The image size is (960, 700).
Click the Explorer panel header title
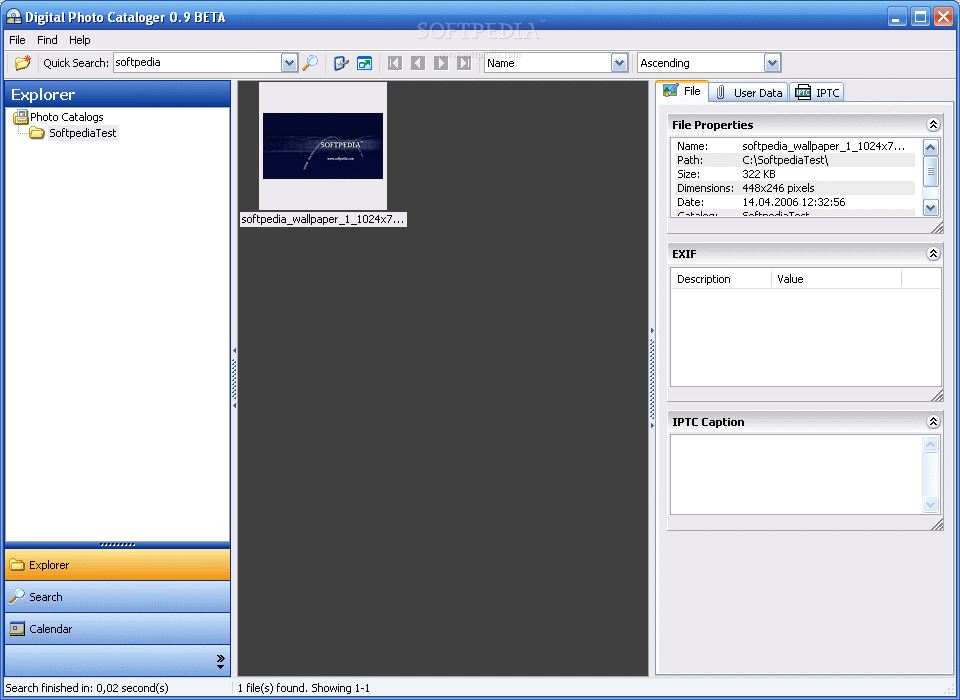(x=43, y=94)
